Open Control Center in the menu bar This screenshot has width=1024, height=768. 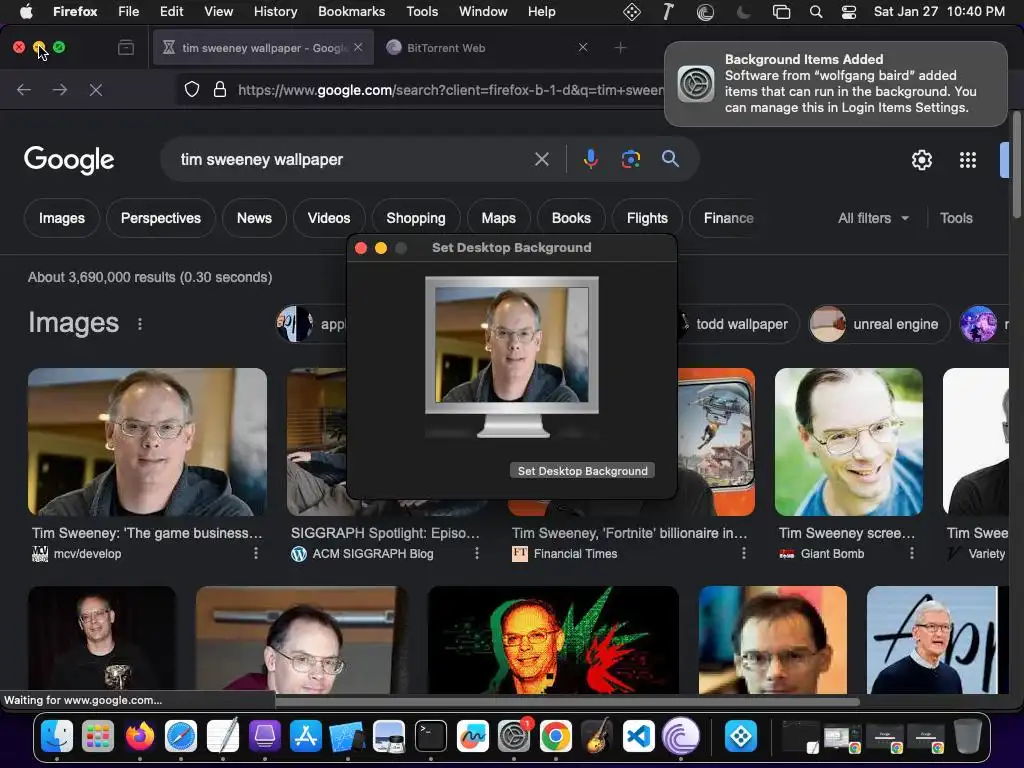(848, 12)
